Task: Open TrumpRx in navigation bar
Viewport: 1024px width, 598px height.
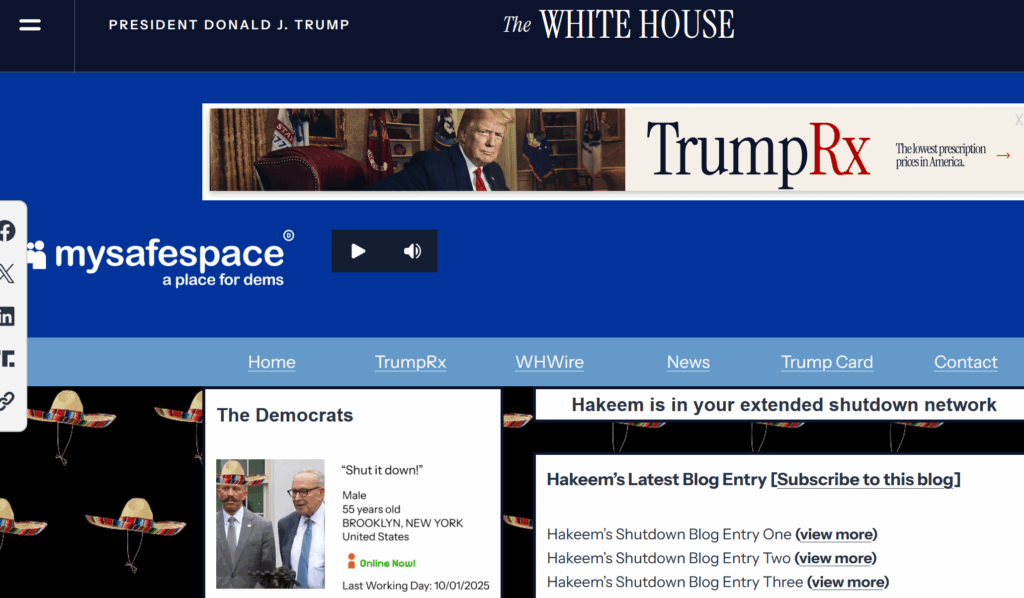Action: (x=410, y=362)
